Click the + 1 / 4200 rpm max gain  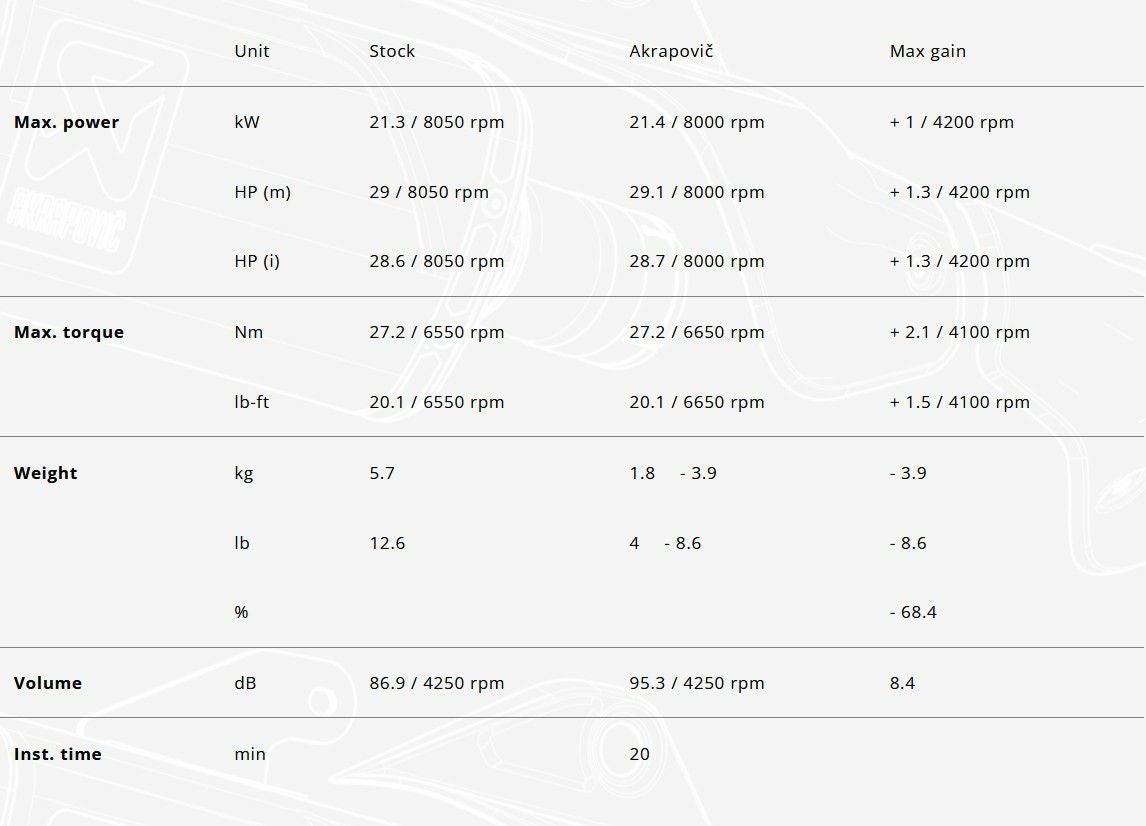pos(951,122)
